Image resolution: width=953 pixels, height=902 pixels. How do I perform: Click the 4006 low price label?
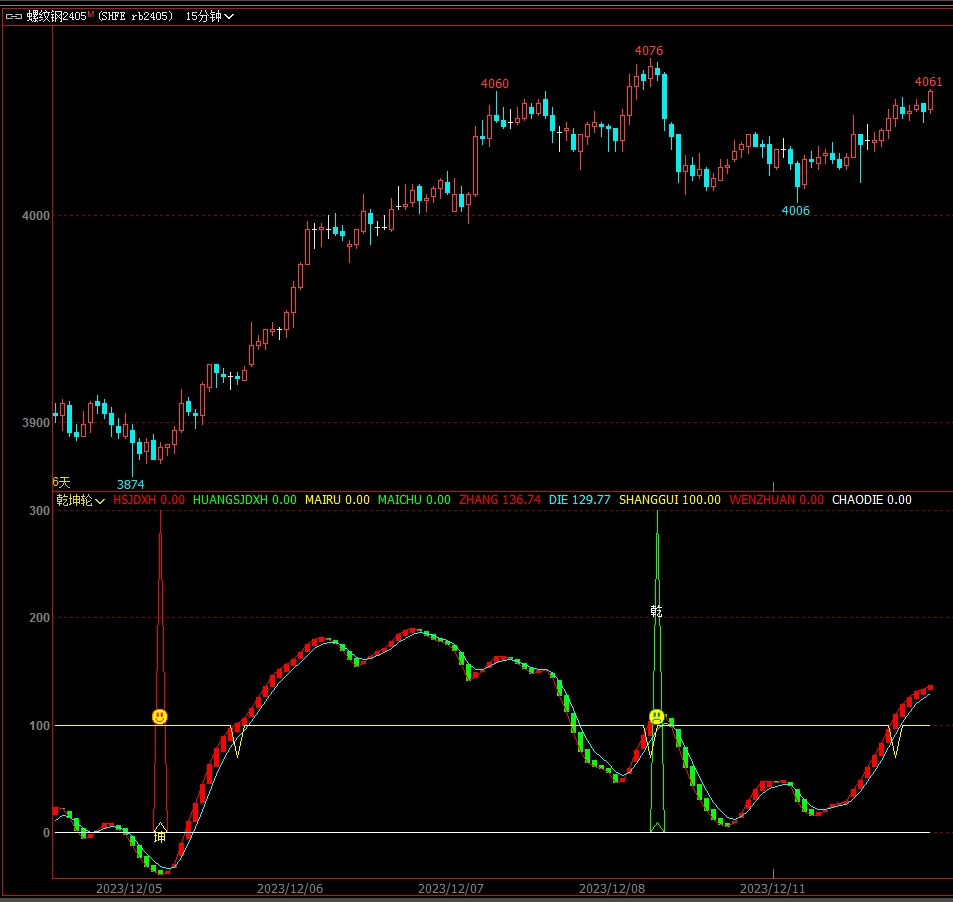pos(795,211)
